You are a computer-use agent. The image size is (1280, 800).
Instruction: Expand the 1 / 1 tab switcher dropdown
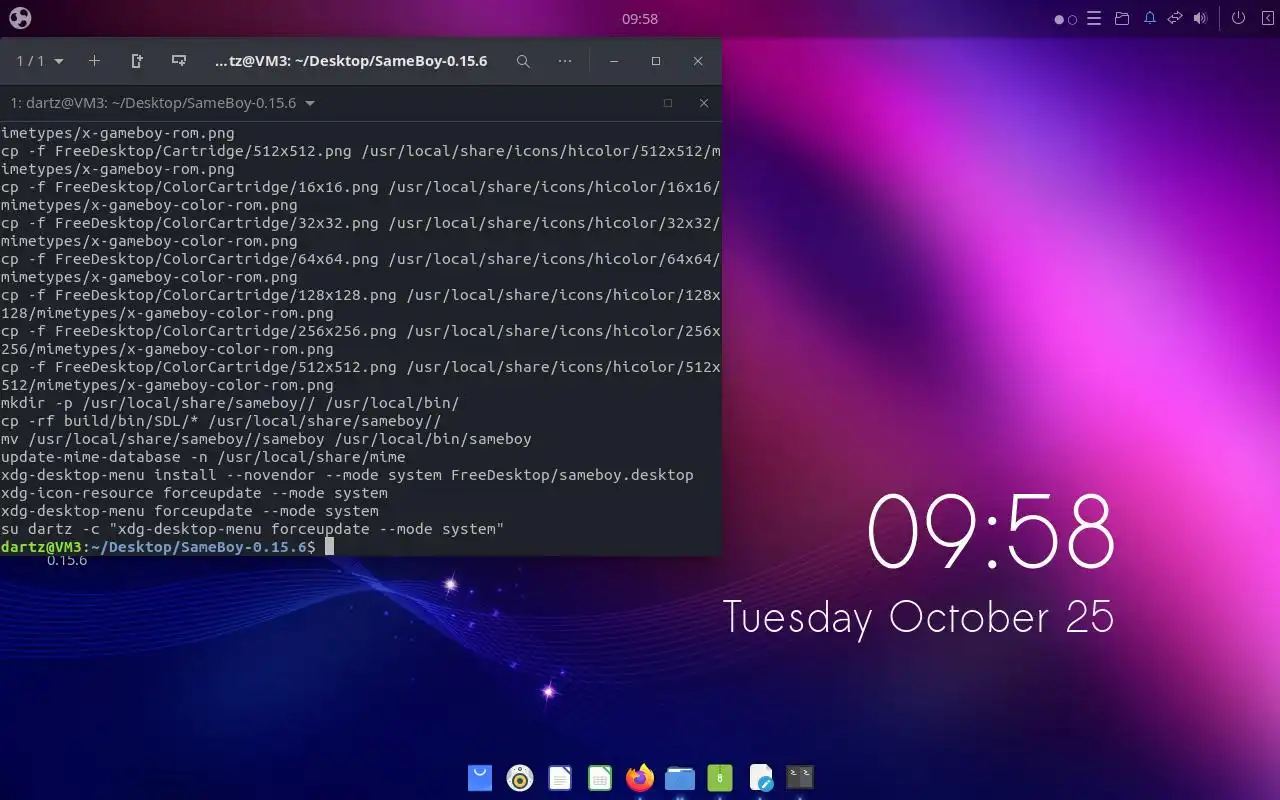pos(40,61)
